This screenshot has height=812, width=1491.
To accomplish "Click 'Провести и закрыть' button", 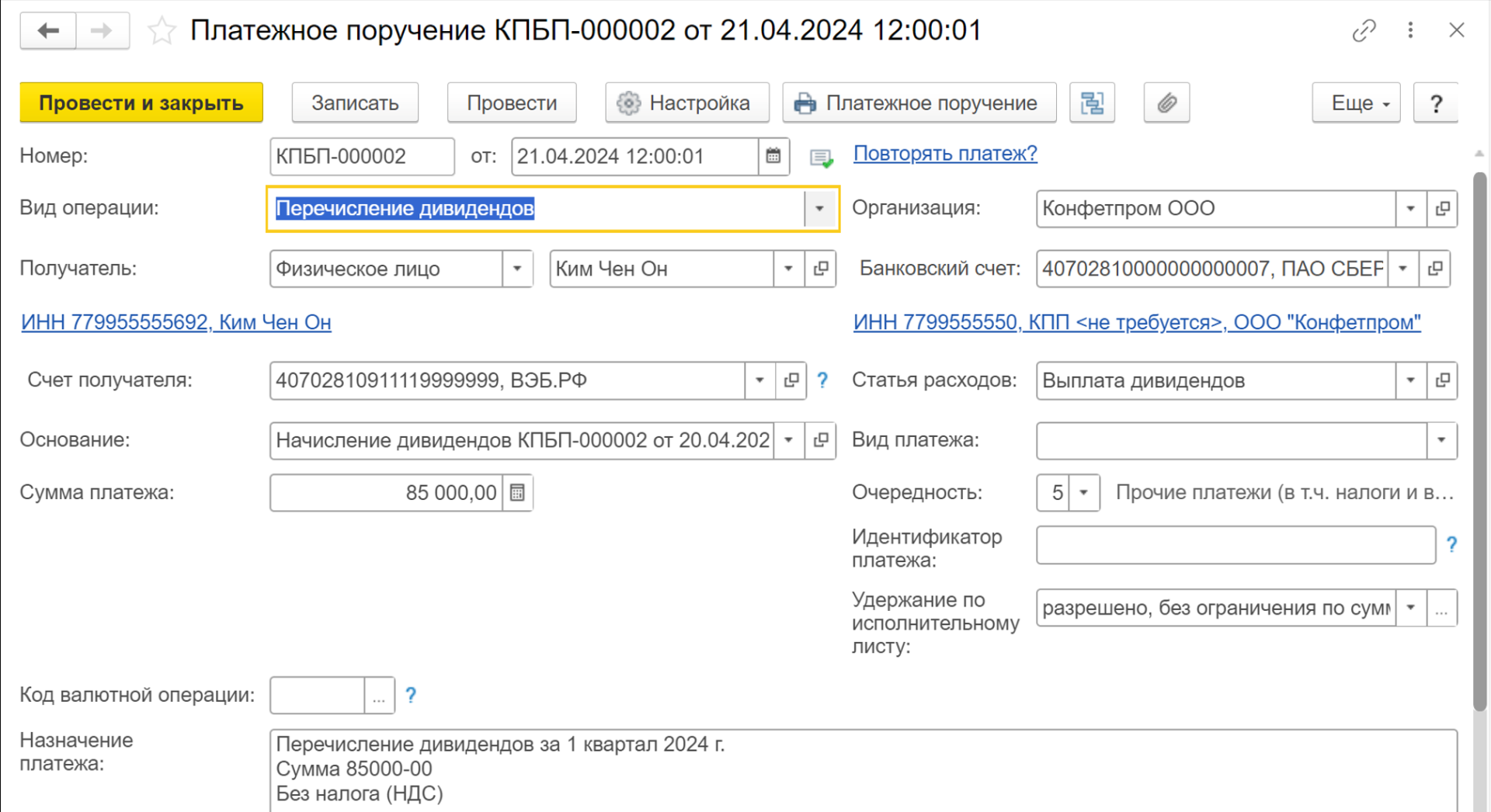I will (x=141, y=102).
